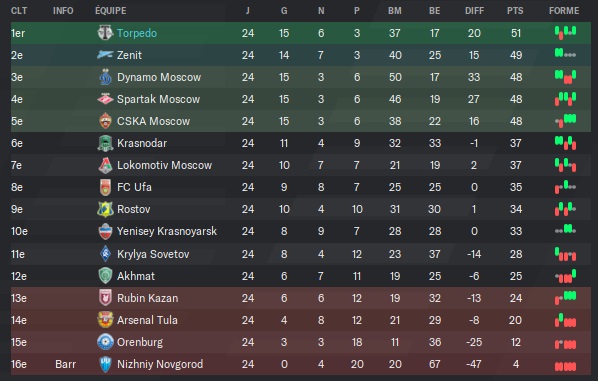
Task: Sort table by PTS column header
Action: click(x=515, y=11)
